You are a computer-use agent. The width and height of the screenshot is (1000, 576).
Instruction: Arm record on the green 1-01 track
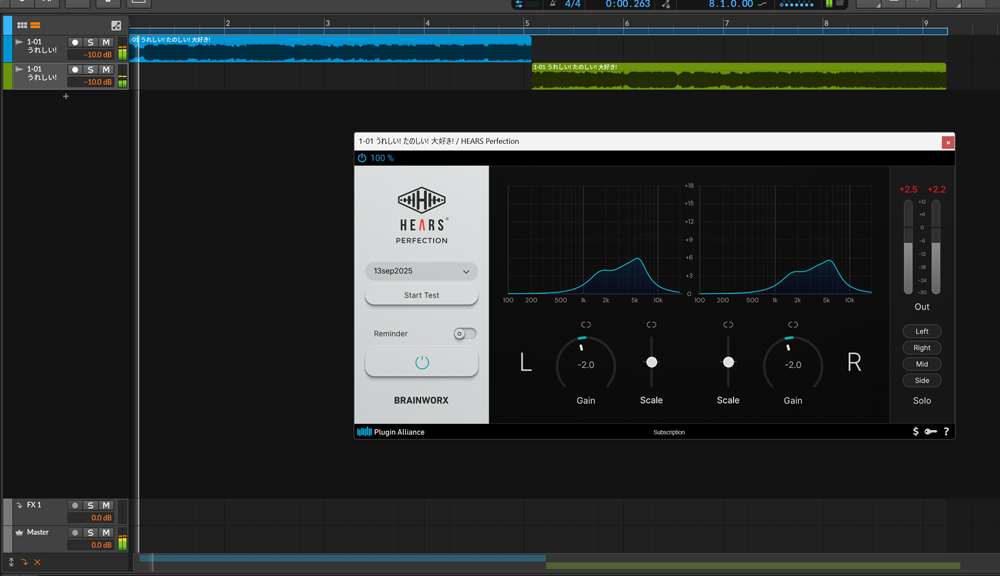[75, 70]
